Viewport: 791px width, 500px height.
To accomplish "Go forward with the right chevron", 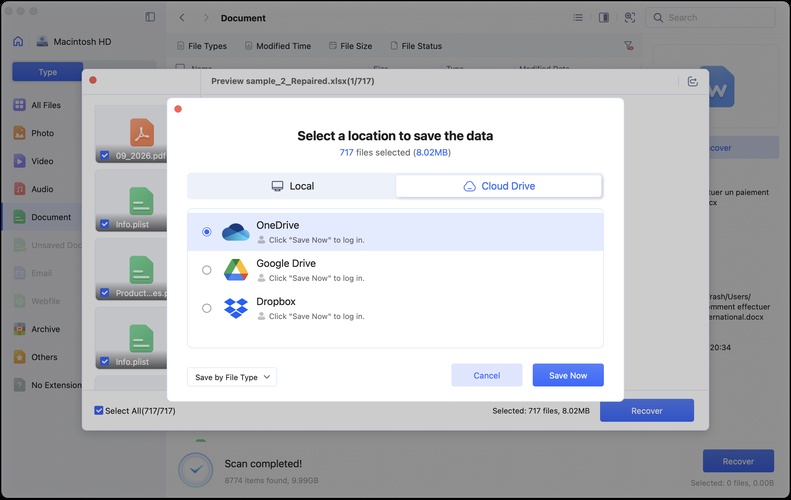I will coord(205,18).
